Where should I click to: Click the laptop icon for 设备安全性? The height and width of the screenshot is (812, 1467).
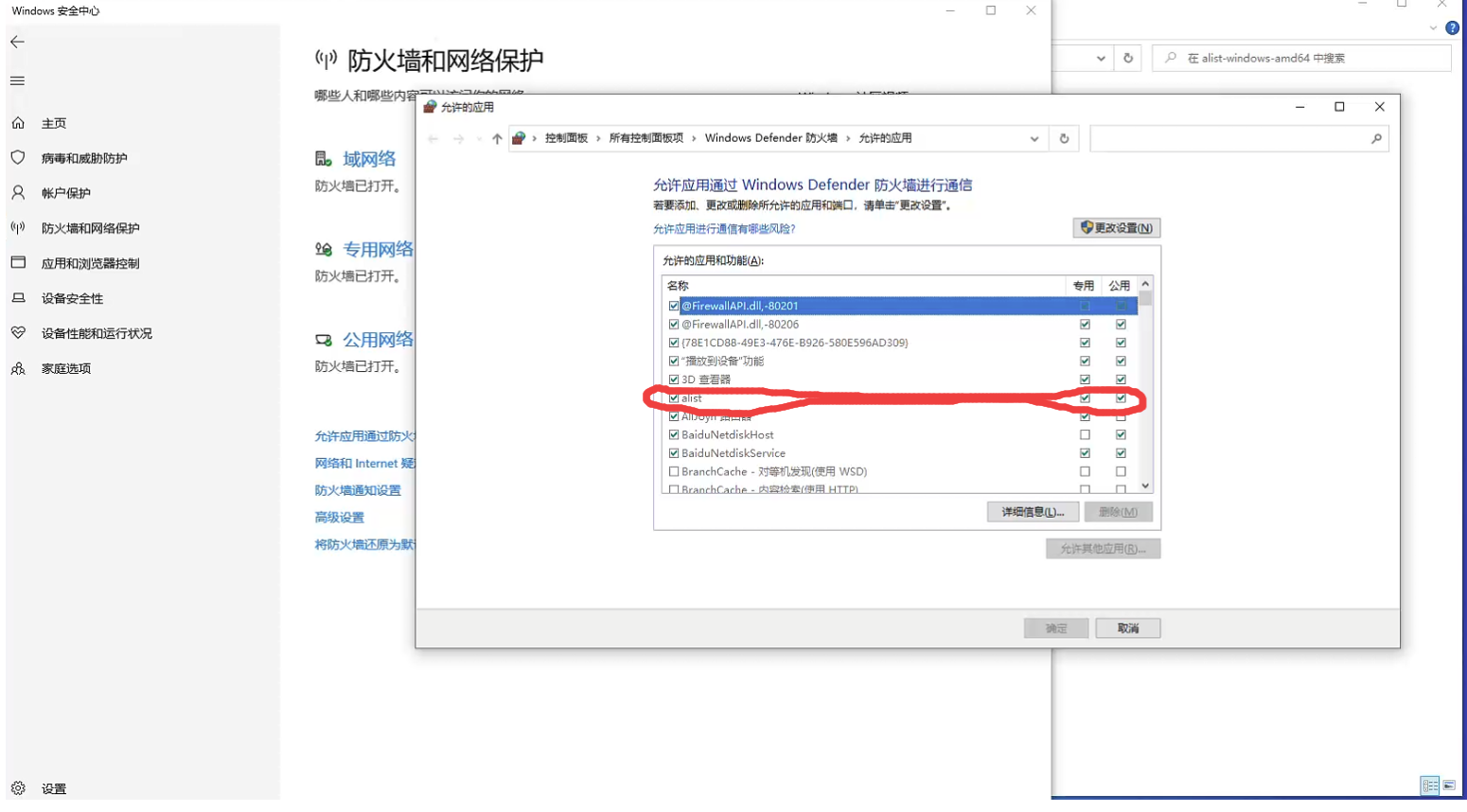tap(18, 298)
